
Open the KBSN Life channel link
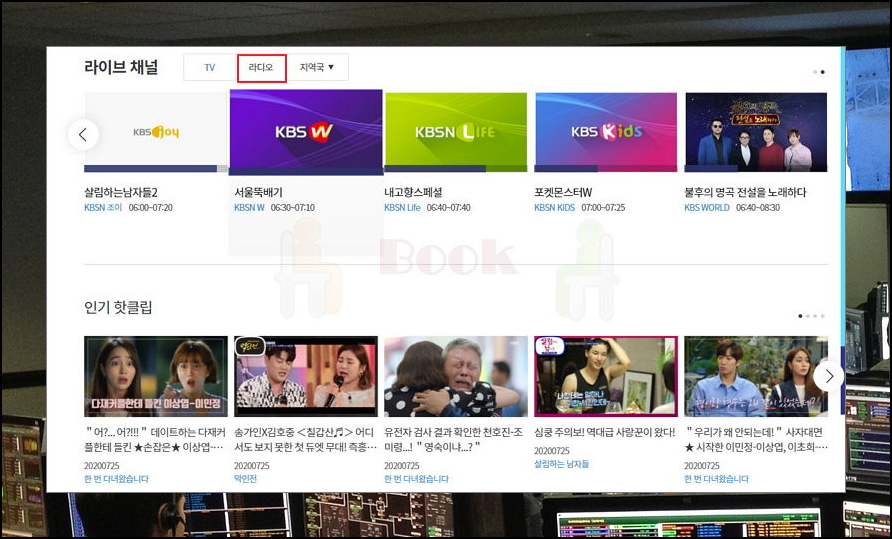click(x=402, y=208)
